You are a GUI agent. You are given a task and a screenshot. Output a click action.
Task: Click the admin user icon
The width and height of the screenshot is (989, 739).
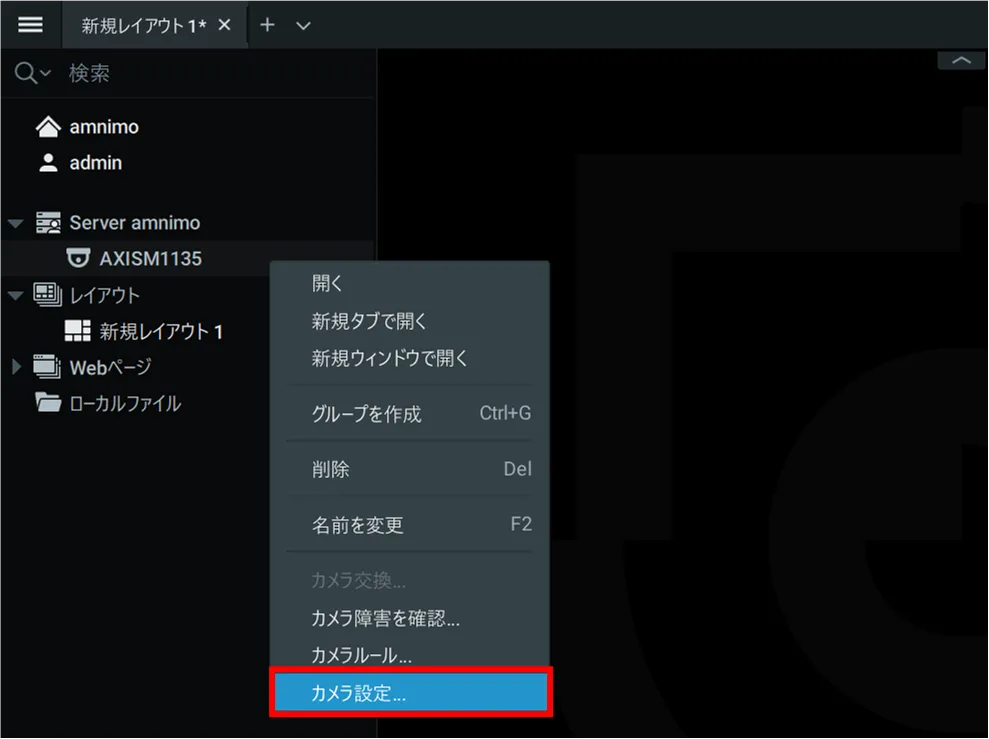click(x=48, y=163)
